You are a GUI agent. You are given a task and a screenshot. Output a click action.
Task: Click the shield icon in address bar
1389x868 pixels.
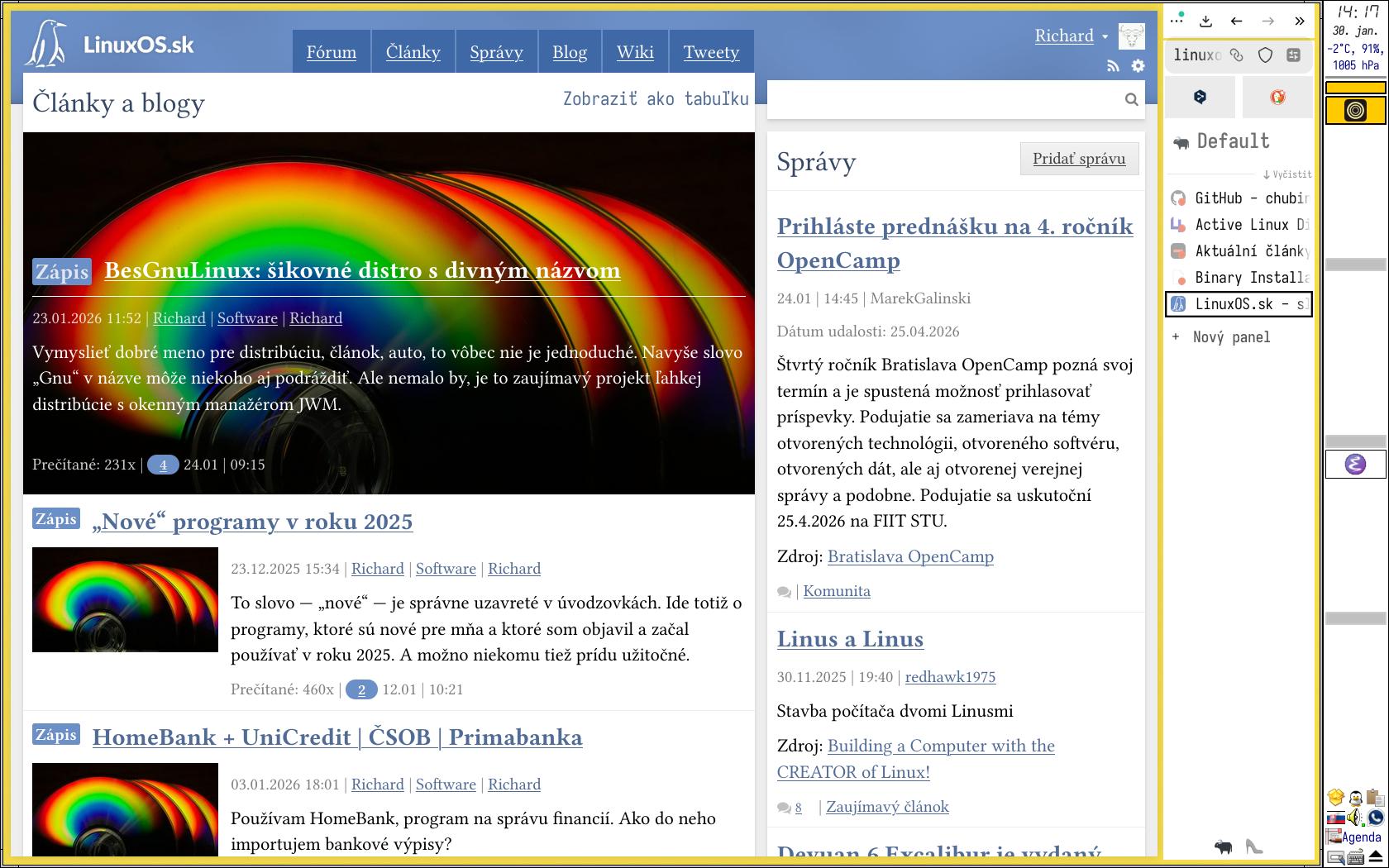1265,55
